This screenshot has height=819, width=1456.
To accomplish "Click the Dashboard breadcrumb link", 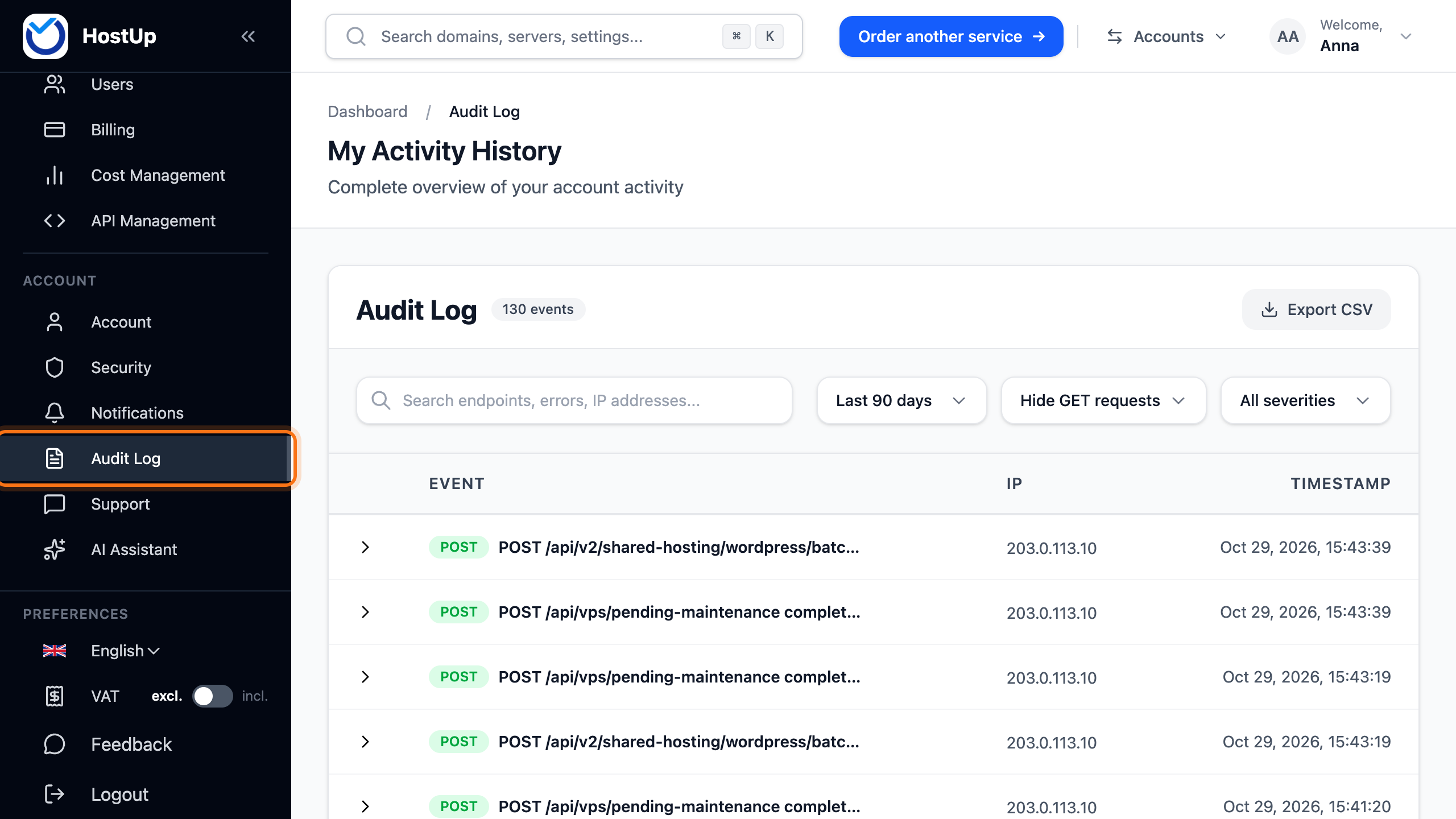I will click(367, 111).
